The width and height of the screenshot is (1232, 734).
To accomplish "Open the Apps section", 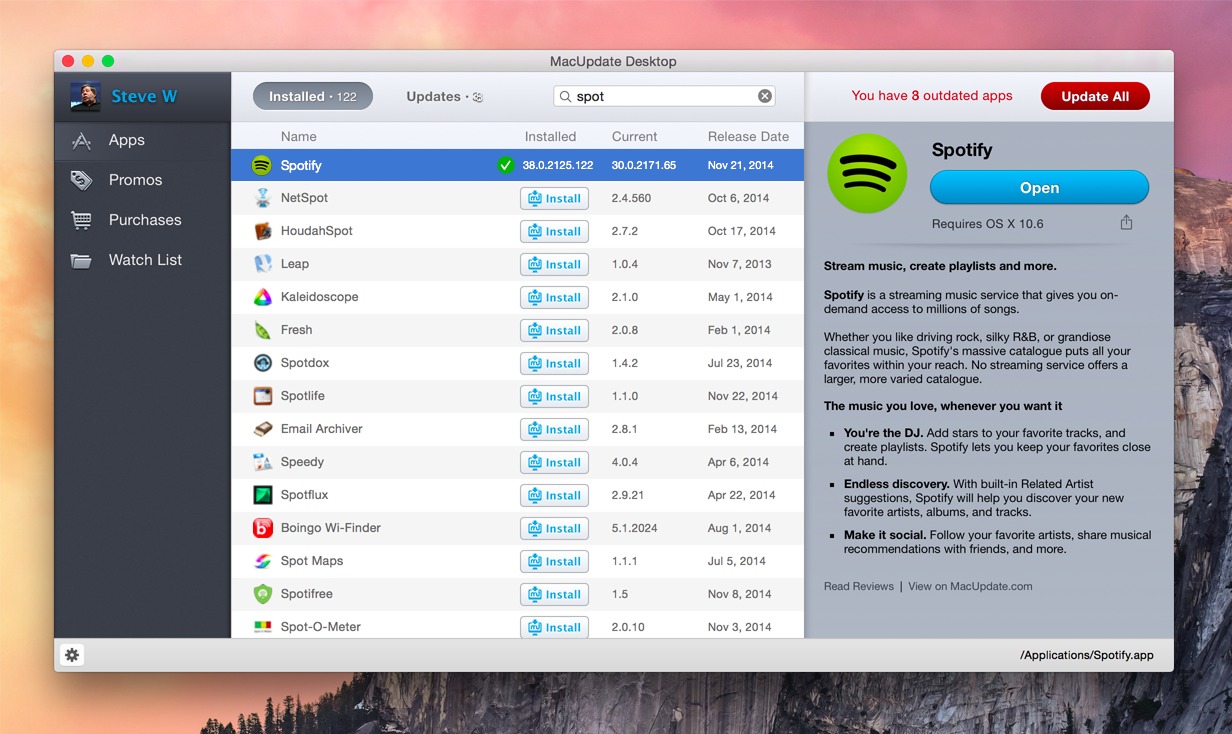I will click(x=143, y=140).
